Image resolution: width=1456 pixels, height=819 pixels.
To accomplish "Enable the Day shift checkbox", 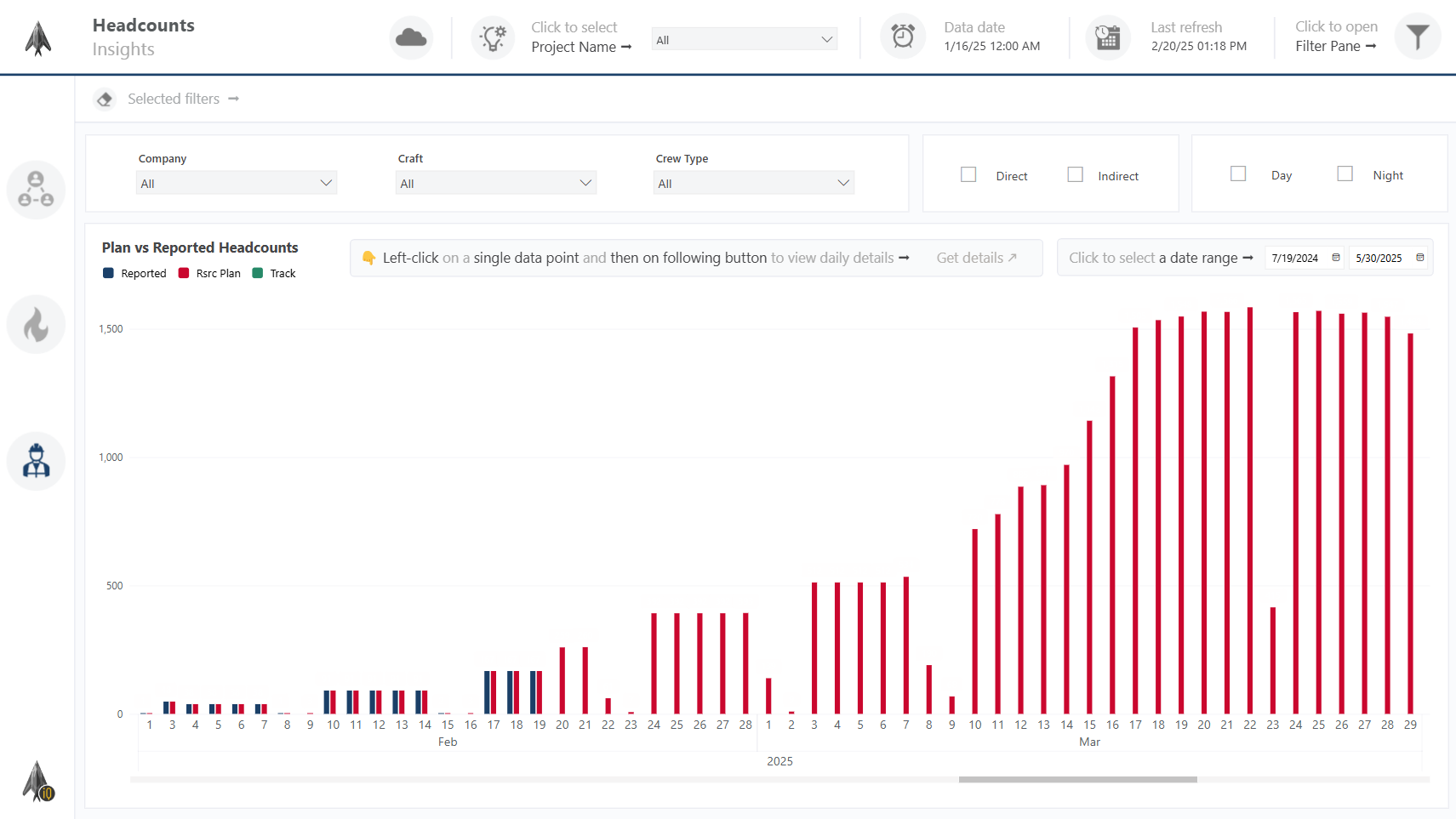I will coord(1238,173).
